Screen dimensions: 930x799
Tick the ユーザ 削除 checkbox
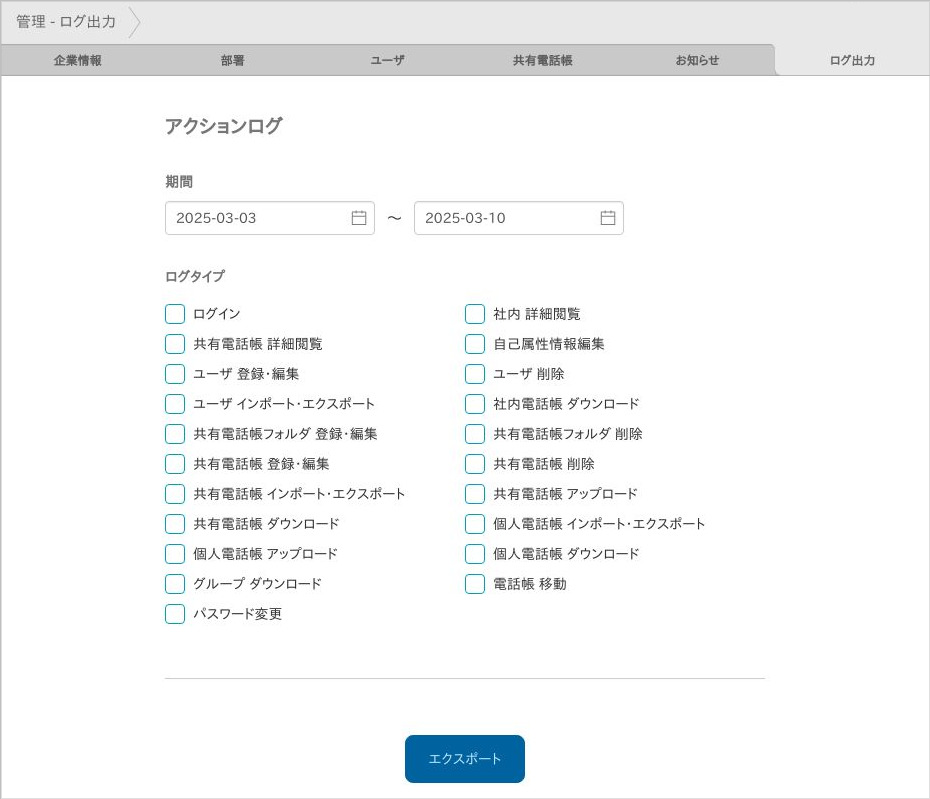click(475, 374)
